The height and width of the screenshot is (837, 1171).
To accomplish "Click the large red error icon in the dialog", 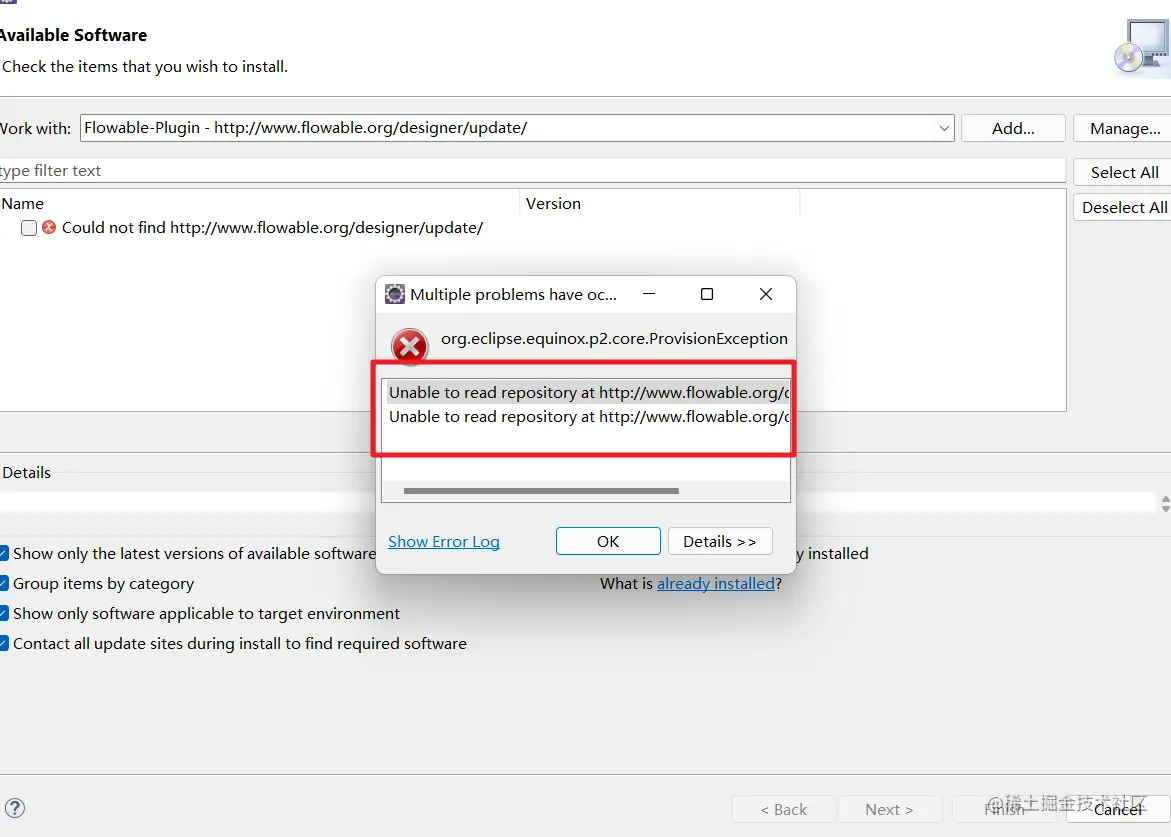I will click(409, 346).
